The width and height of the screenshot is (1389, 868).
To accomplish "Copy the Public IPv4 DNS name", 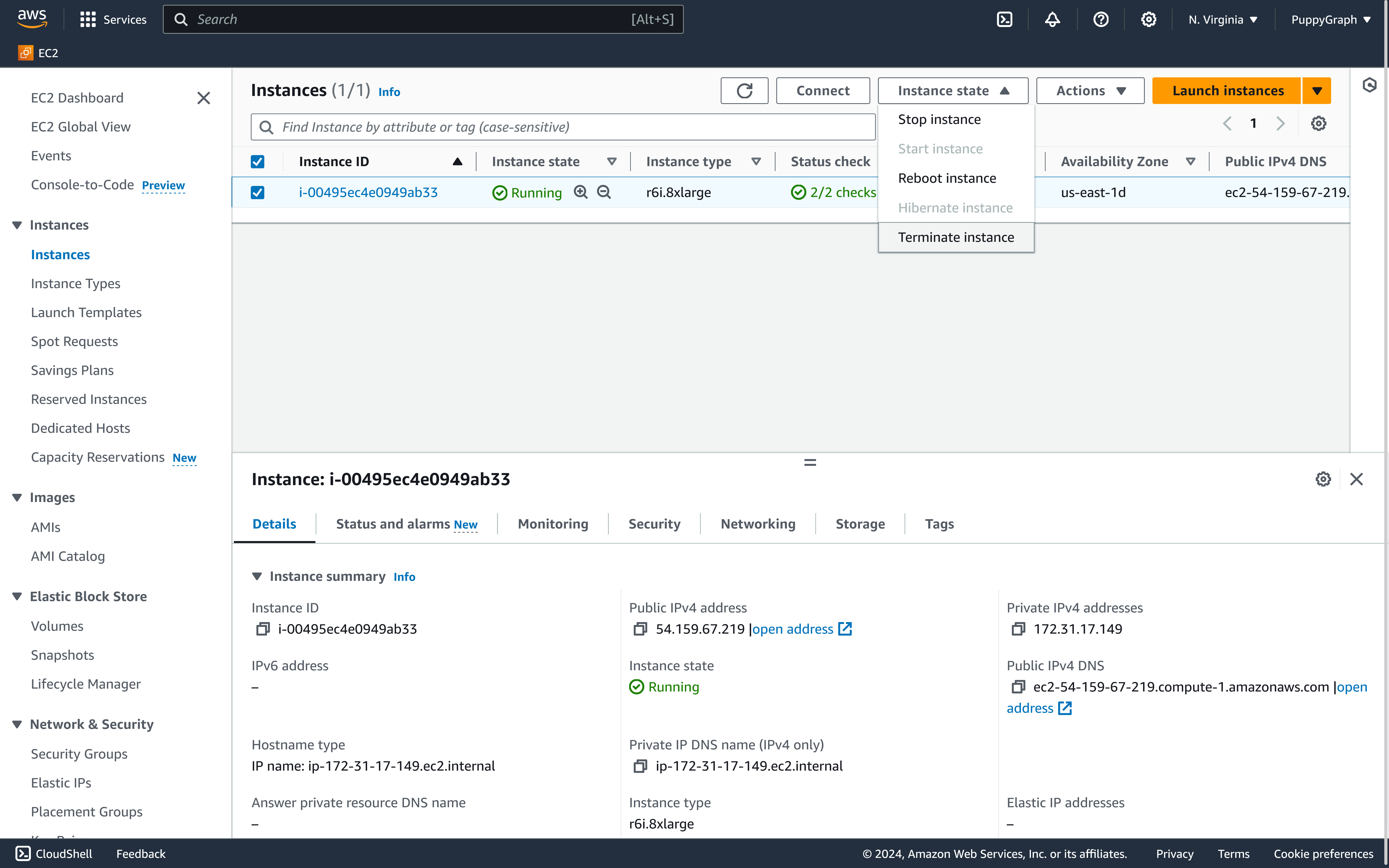I will click(x=1018, y=687).
